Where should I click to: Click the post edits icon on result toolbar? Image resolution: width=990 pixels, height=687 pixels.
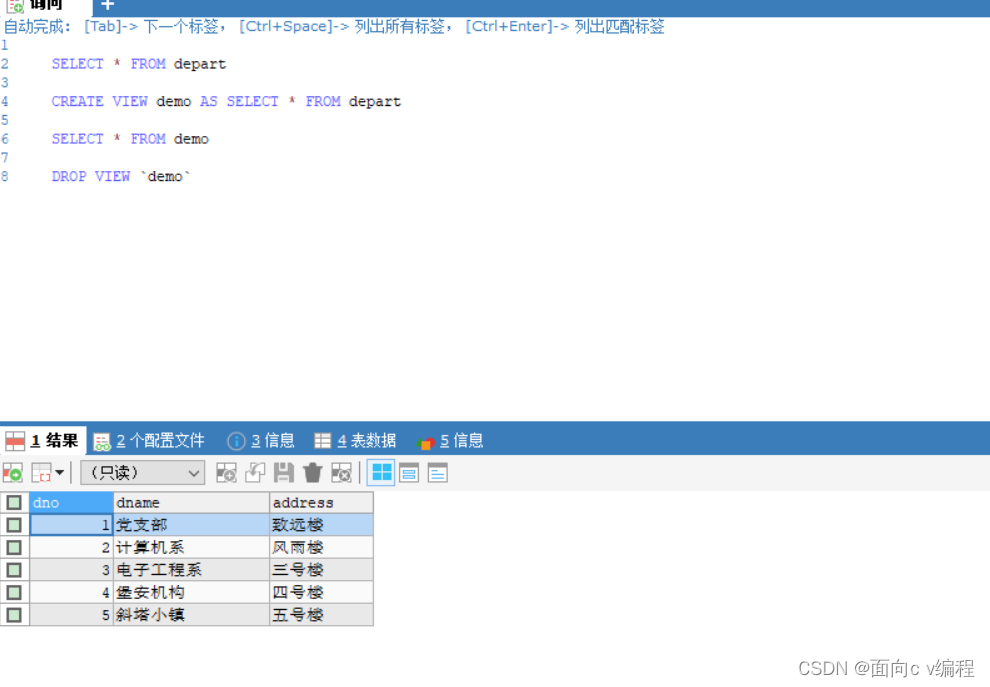[x=252, y=473]
